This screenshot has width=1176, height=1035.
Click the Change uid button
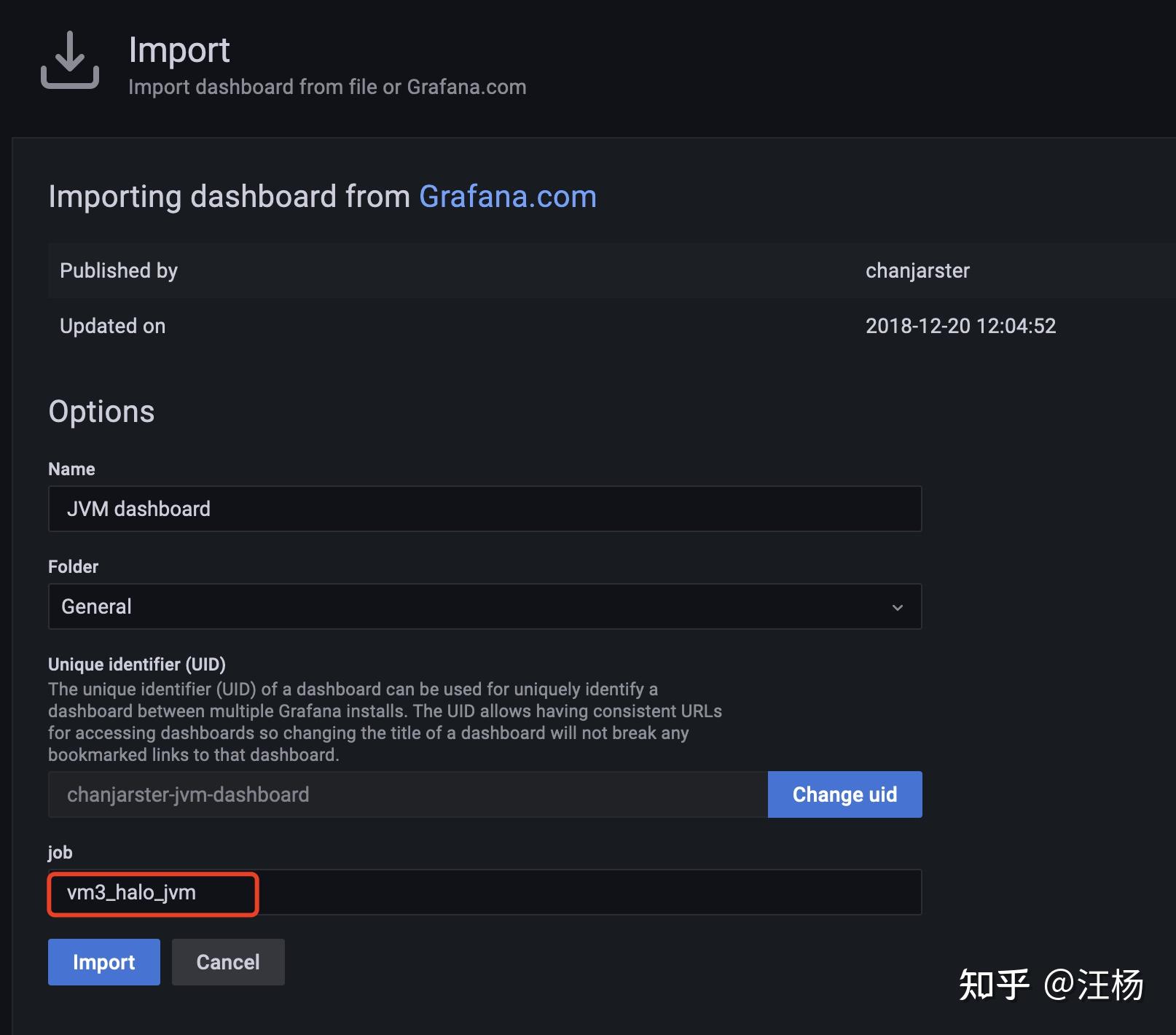click(844, 794)
